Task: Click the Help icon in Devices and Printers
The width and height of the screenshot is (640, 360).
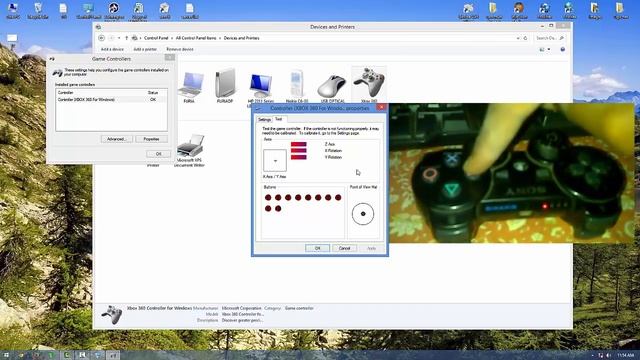Action: (562, 49)
